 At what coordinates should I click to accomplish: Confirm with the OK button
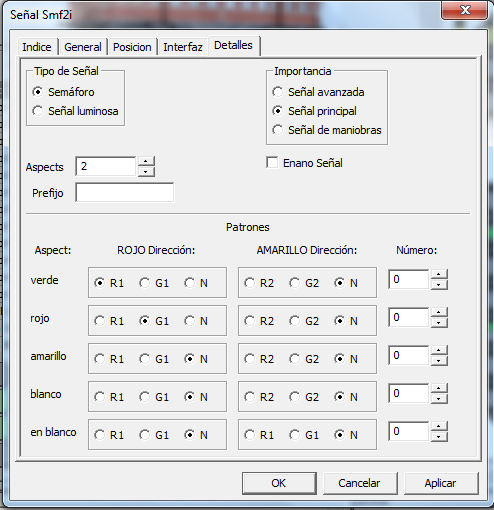(x=279, y=483)
